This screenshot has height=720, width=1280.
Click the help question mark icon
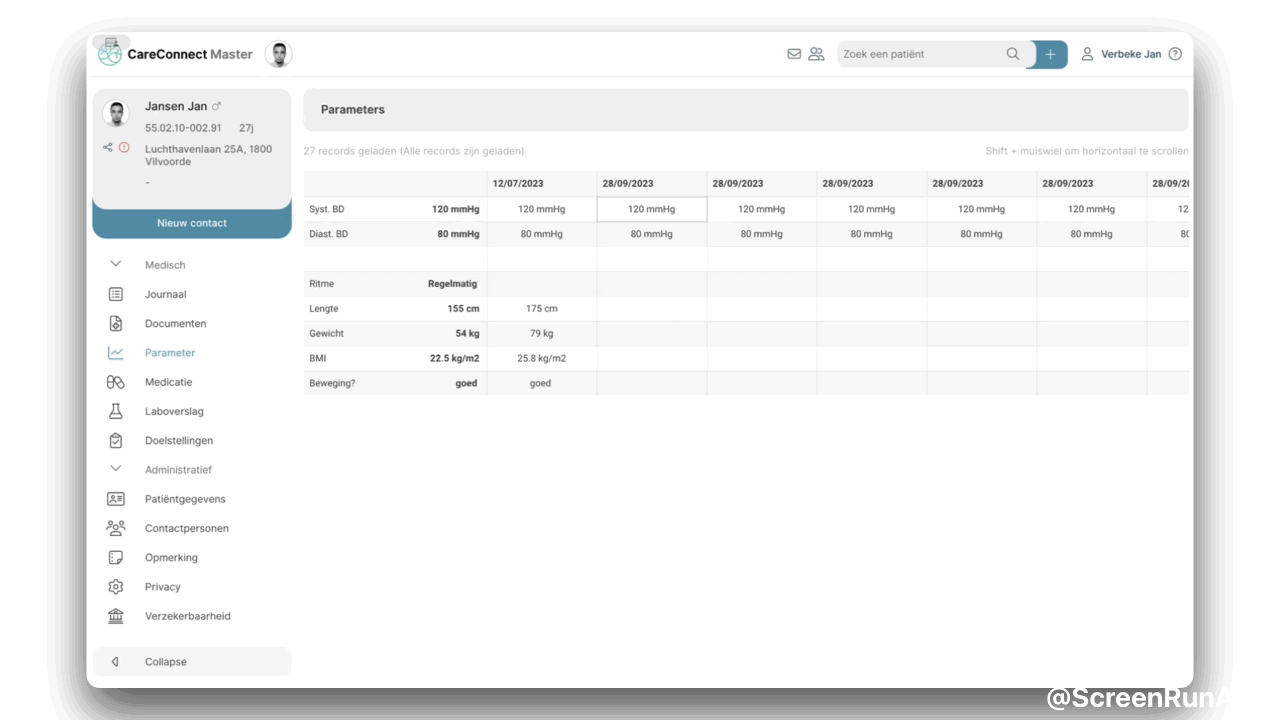click(1175, 54)
